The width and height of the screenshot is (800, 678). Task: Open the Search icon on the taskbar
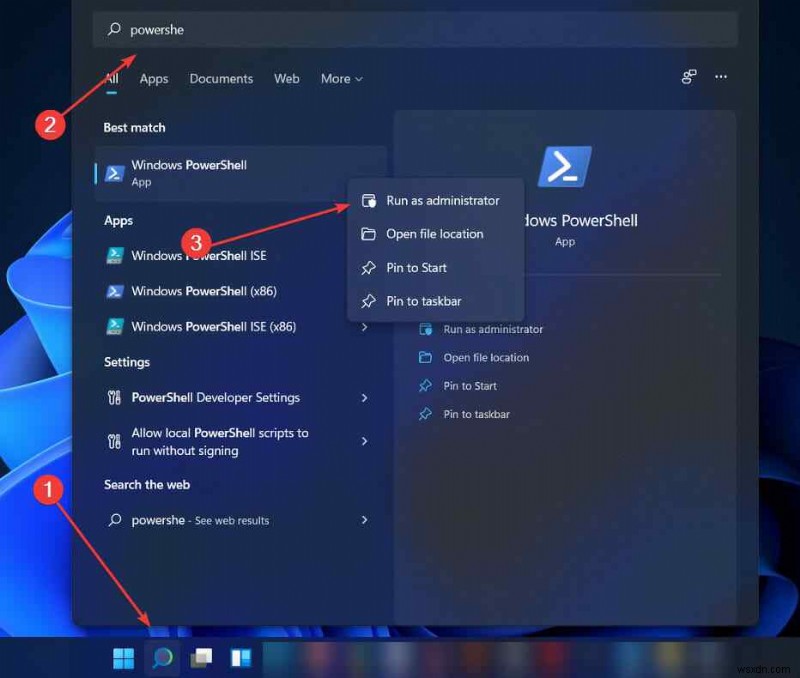point(162,657)
